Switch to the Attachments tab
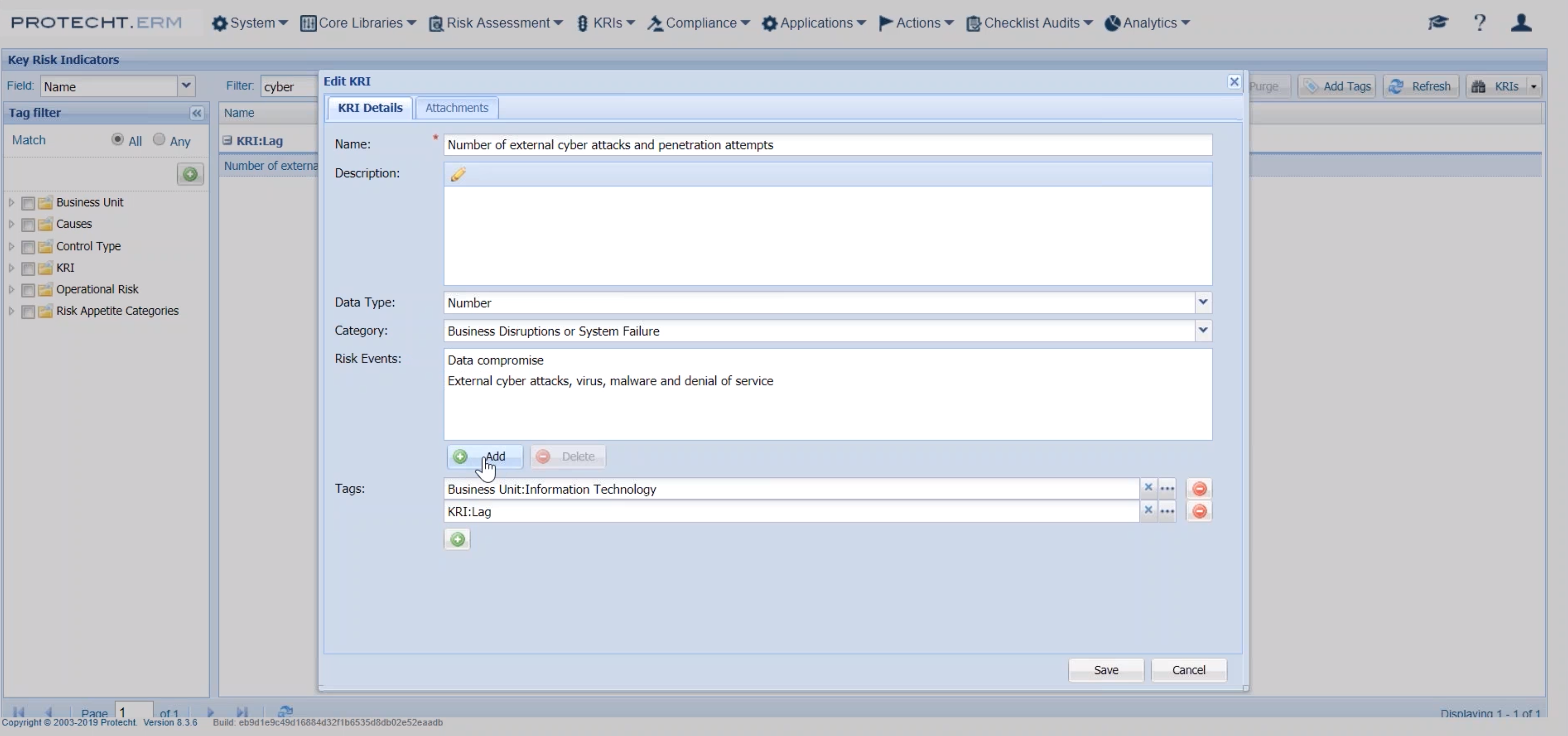Image resolution: width=1568 pixels, height=736 pixels. [x=456, y=107]
